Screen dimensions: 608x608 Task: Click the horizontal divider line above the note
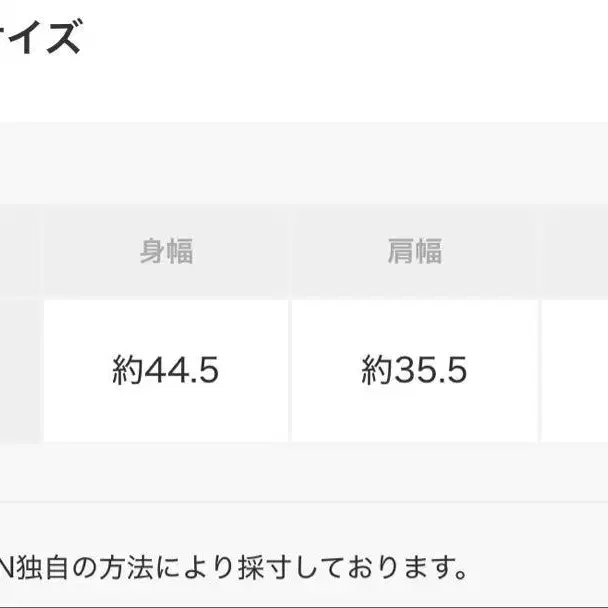[x=304, y=502]
